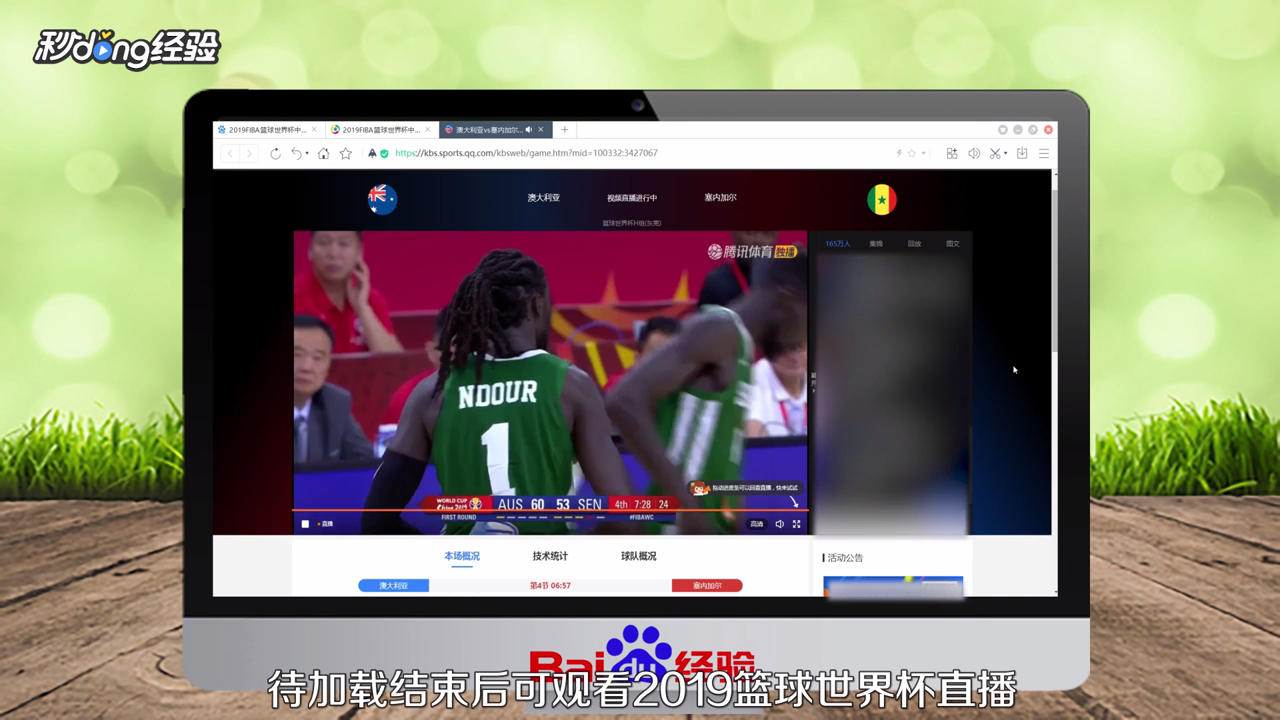
Task: Select 图文 text-live tab
Action: (x=952, y=244)
